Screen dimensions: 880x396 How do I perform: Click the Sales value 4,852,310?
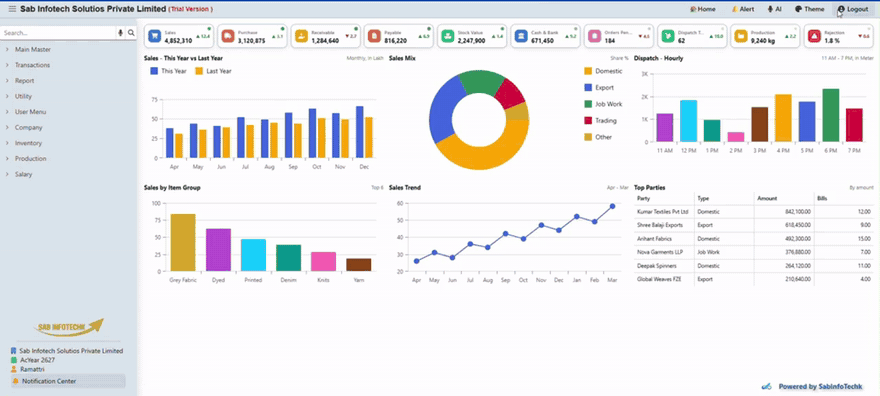click(x=178, y=41)
